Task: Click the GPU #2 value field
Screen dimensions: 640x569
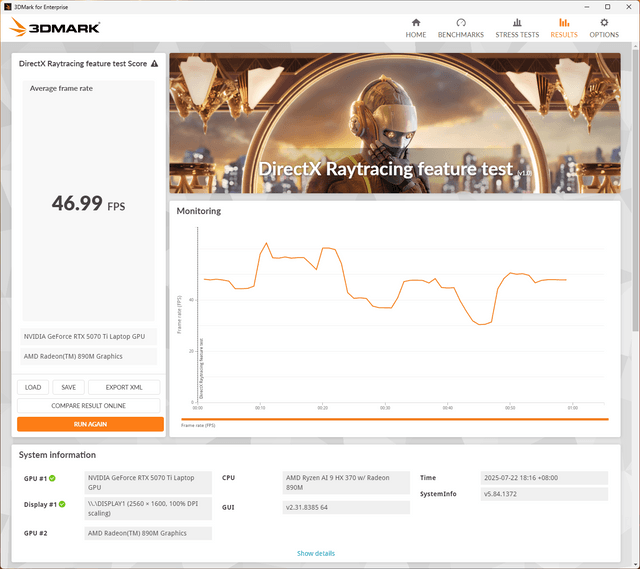Action: 148,533
